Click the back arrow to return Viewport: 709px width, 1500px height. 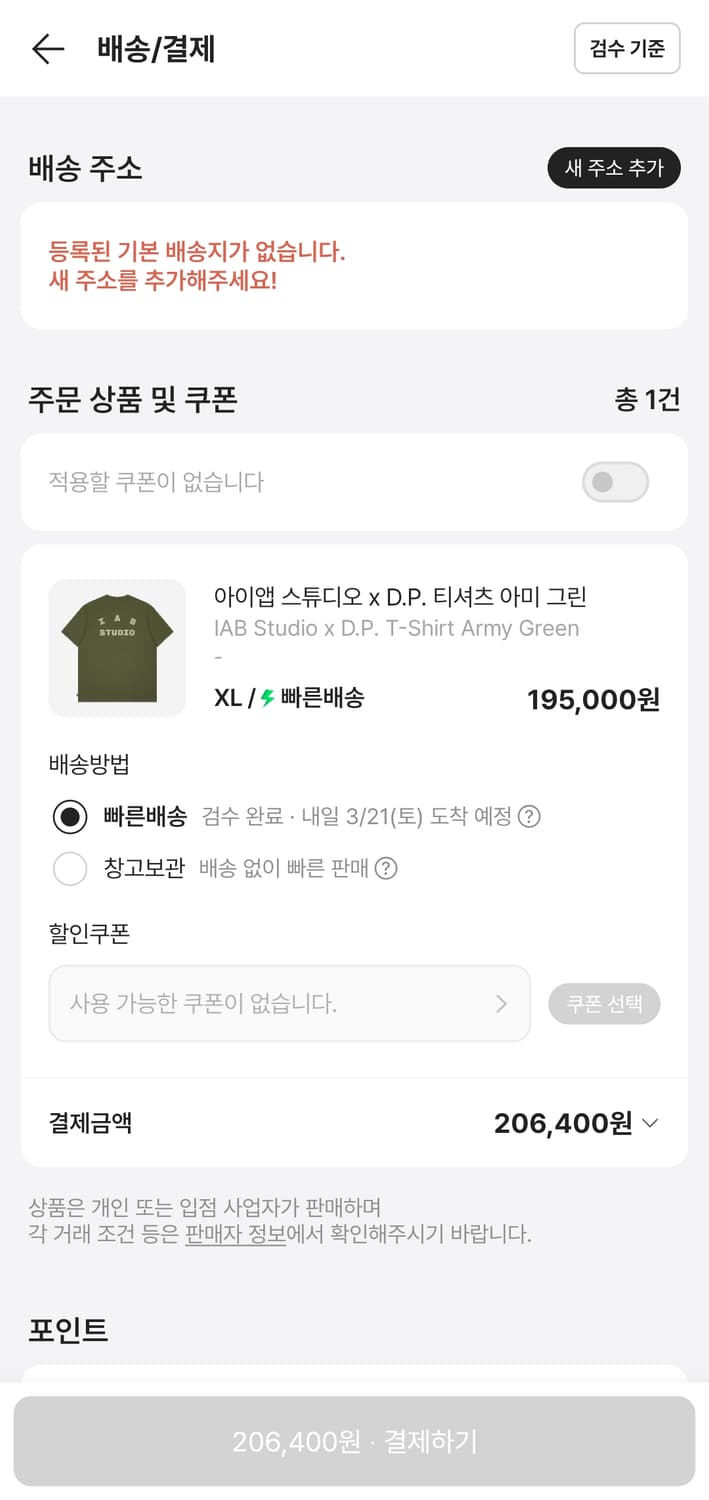tap(48, 48)
